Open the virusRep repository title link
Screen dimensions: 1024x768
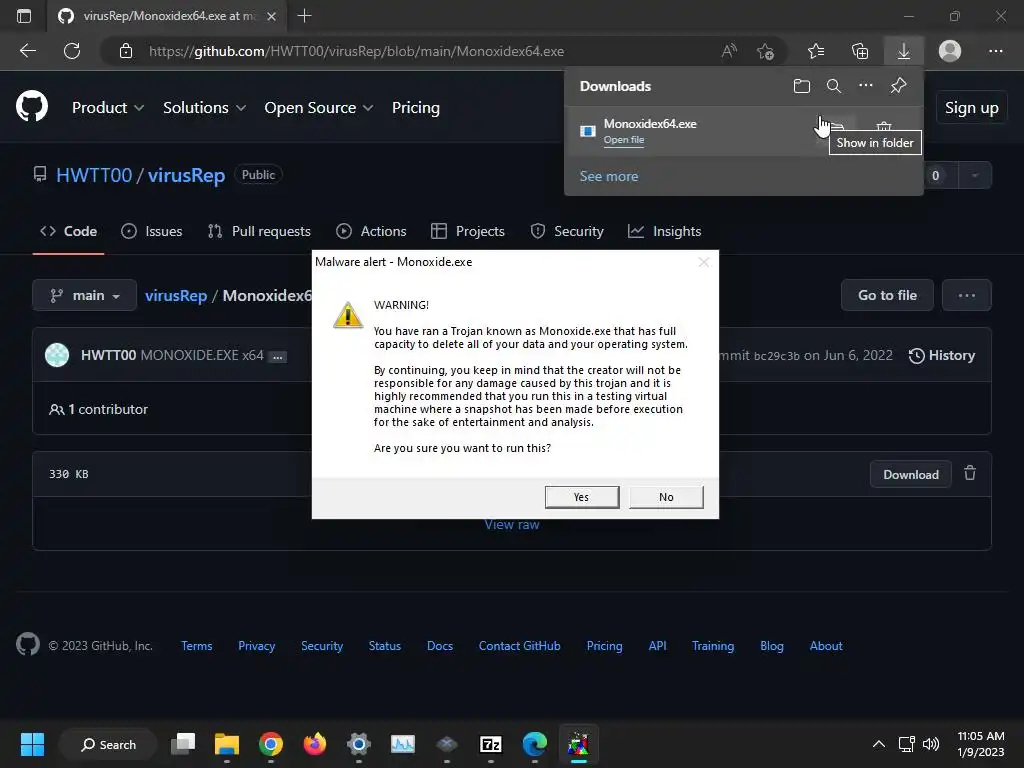point(186,175)
